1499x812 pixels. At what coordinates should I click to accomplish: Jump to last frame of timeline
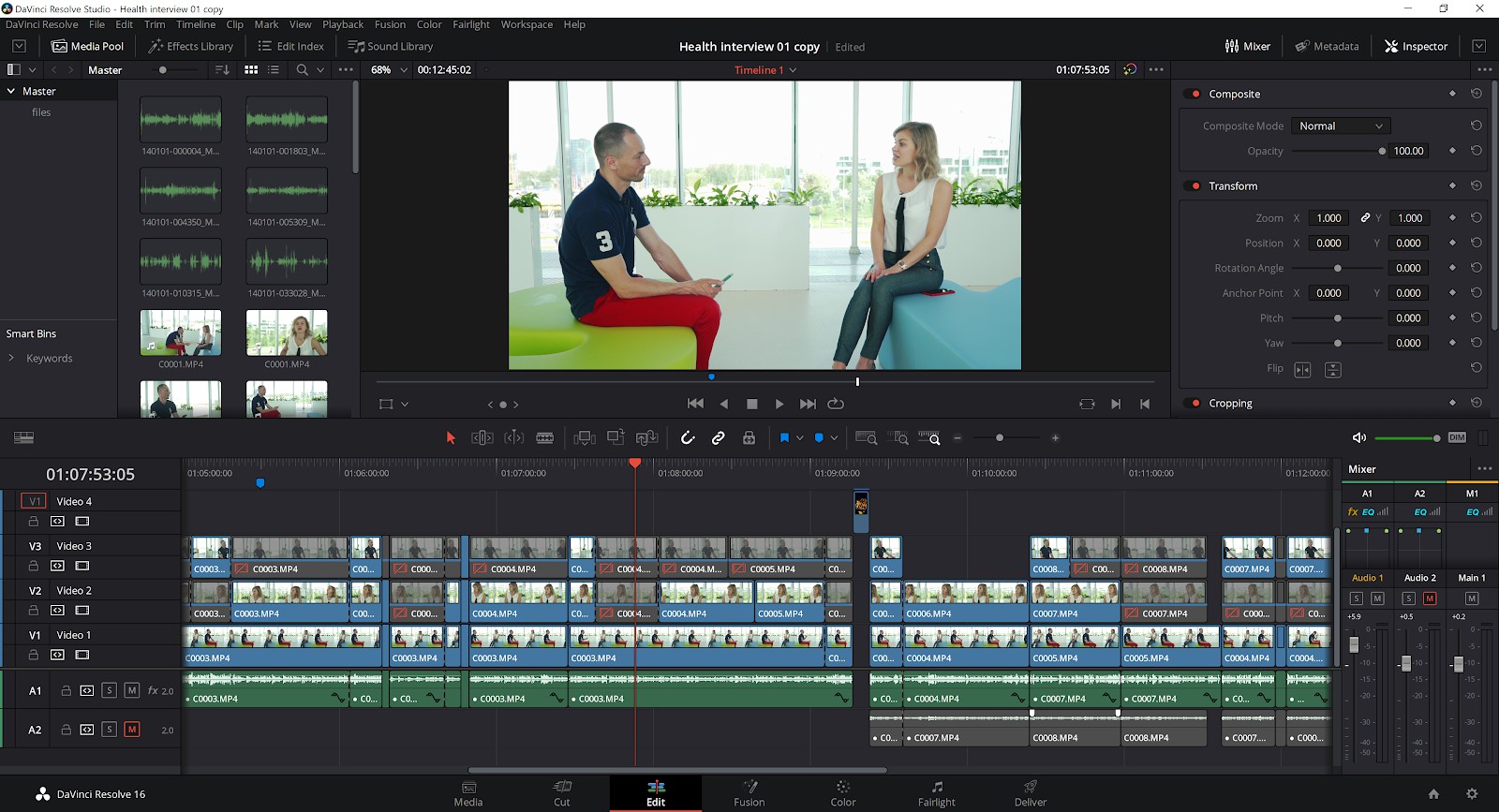808,404
